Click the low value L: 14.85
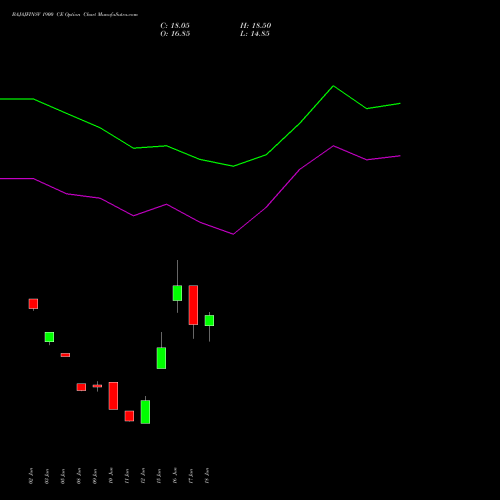 click(x=255, y=34)
